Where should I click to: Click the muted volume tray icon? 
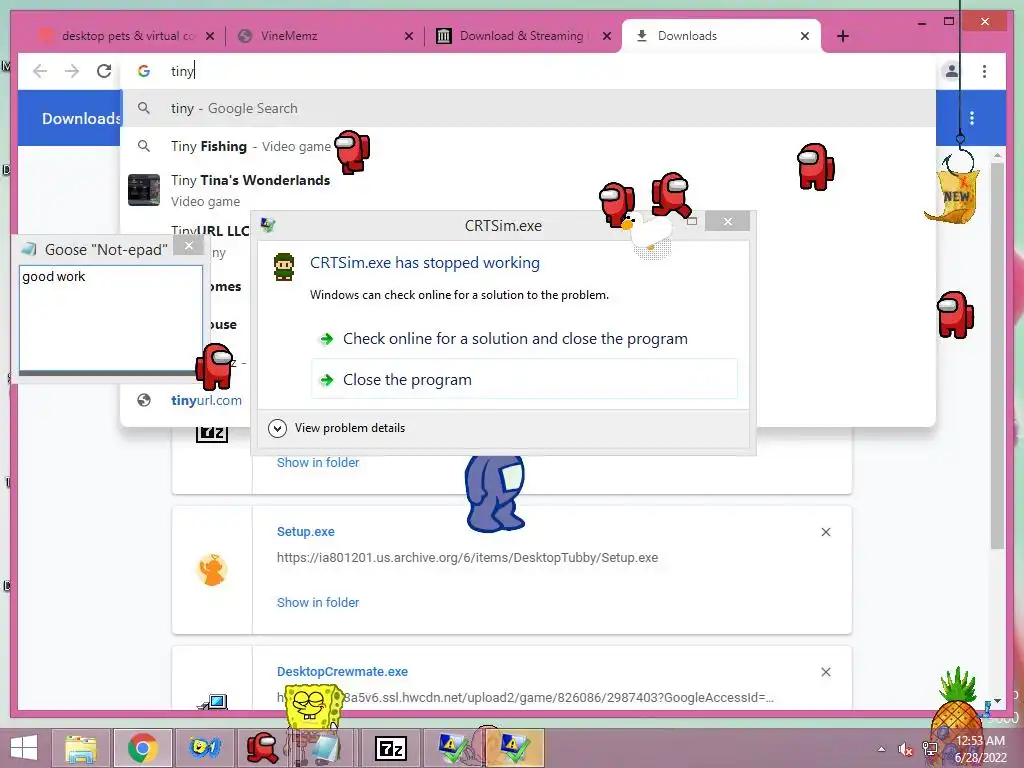pyautogui.click(x=905, y=749)
